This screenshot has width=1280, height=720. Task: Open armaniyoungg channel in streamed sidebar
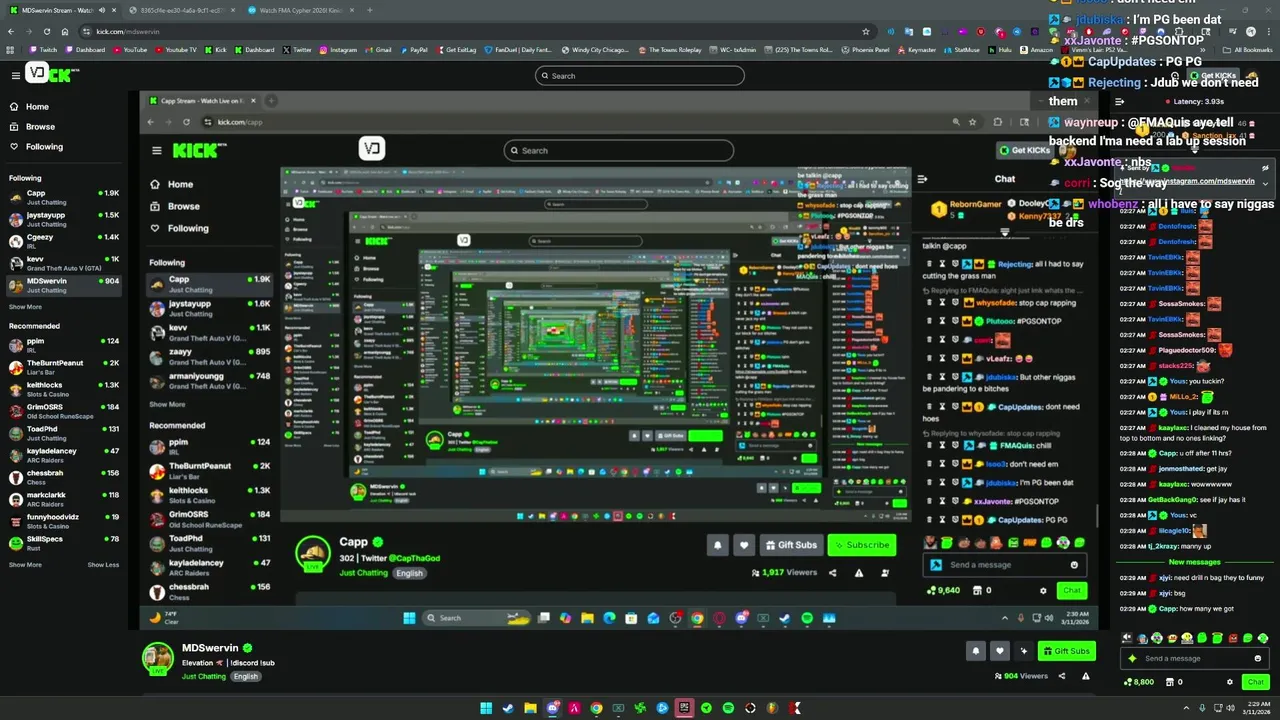point(208,380)
